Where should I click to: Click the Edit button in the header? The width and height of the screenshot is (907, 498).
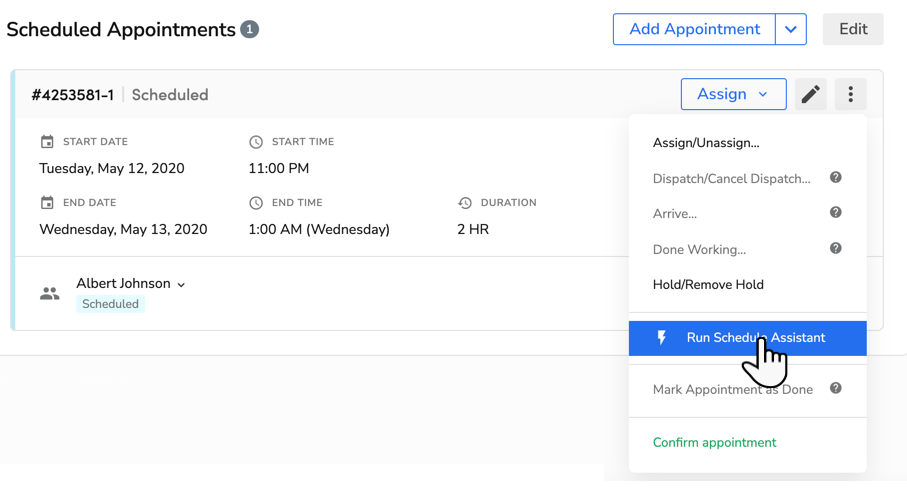[853, 29]
